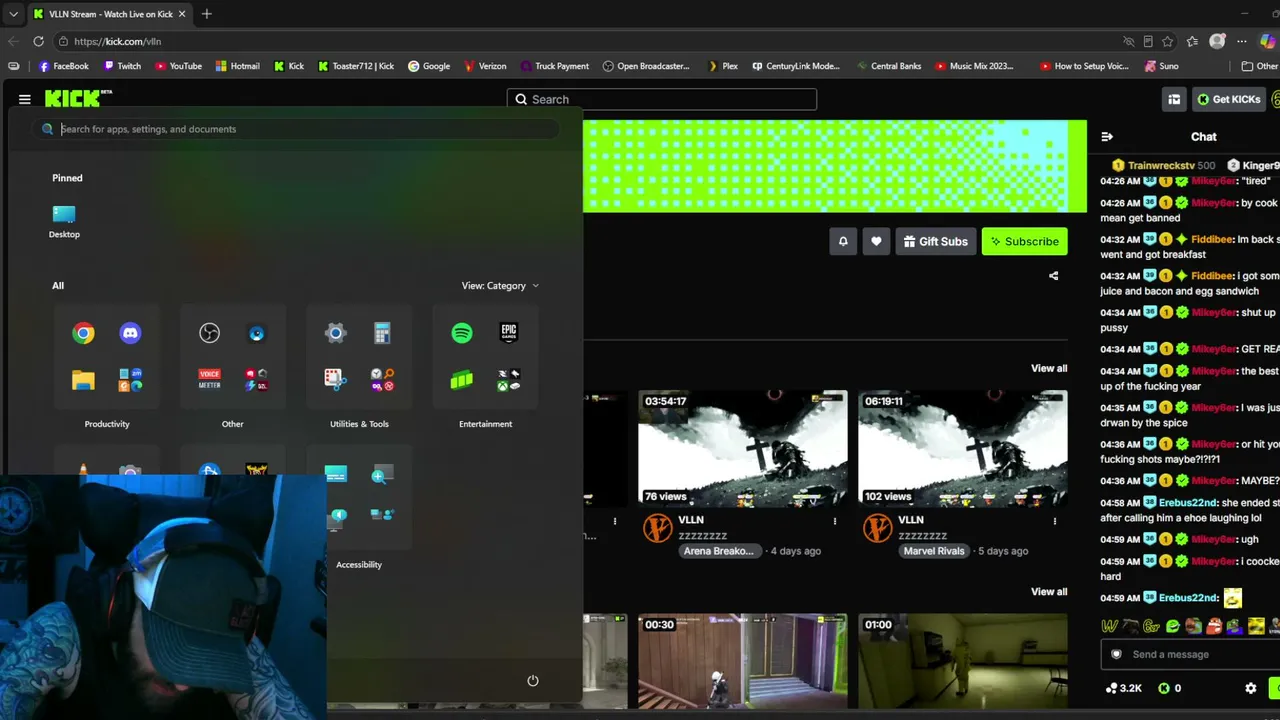
Task: Open Edge profile avatar
Action: pos(1217,41)
